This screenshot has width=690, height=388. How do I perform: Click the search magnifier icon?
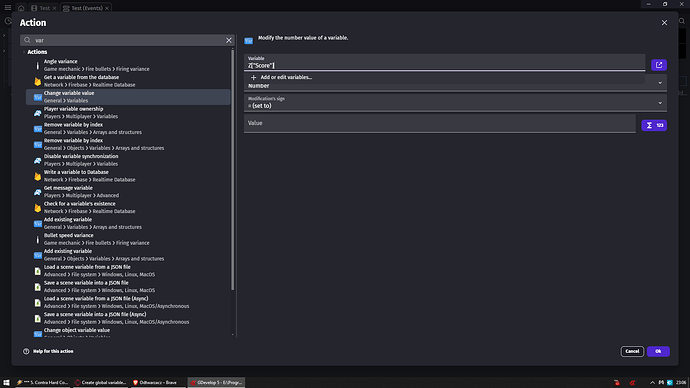coord(27,40)
